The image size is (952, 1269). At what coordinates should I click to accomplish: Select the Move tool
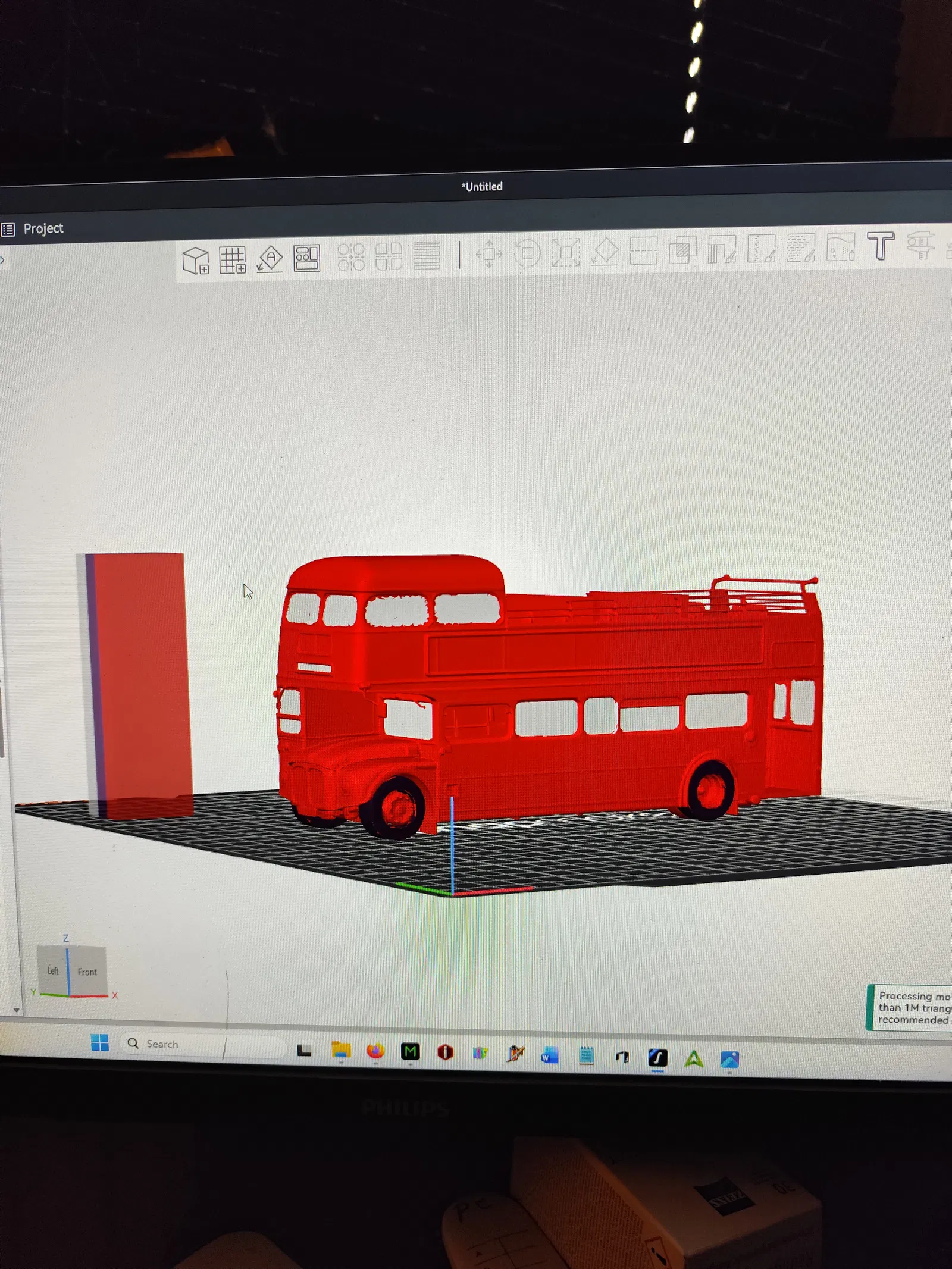click(x=489, y=254)
